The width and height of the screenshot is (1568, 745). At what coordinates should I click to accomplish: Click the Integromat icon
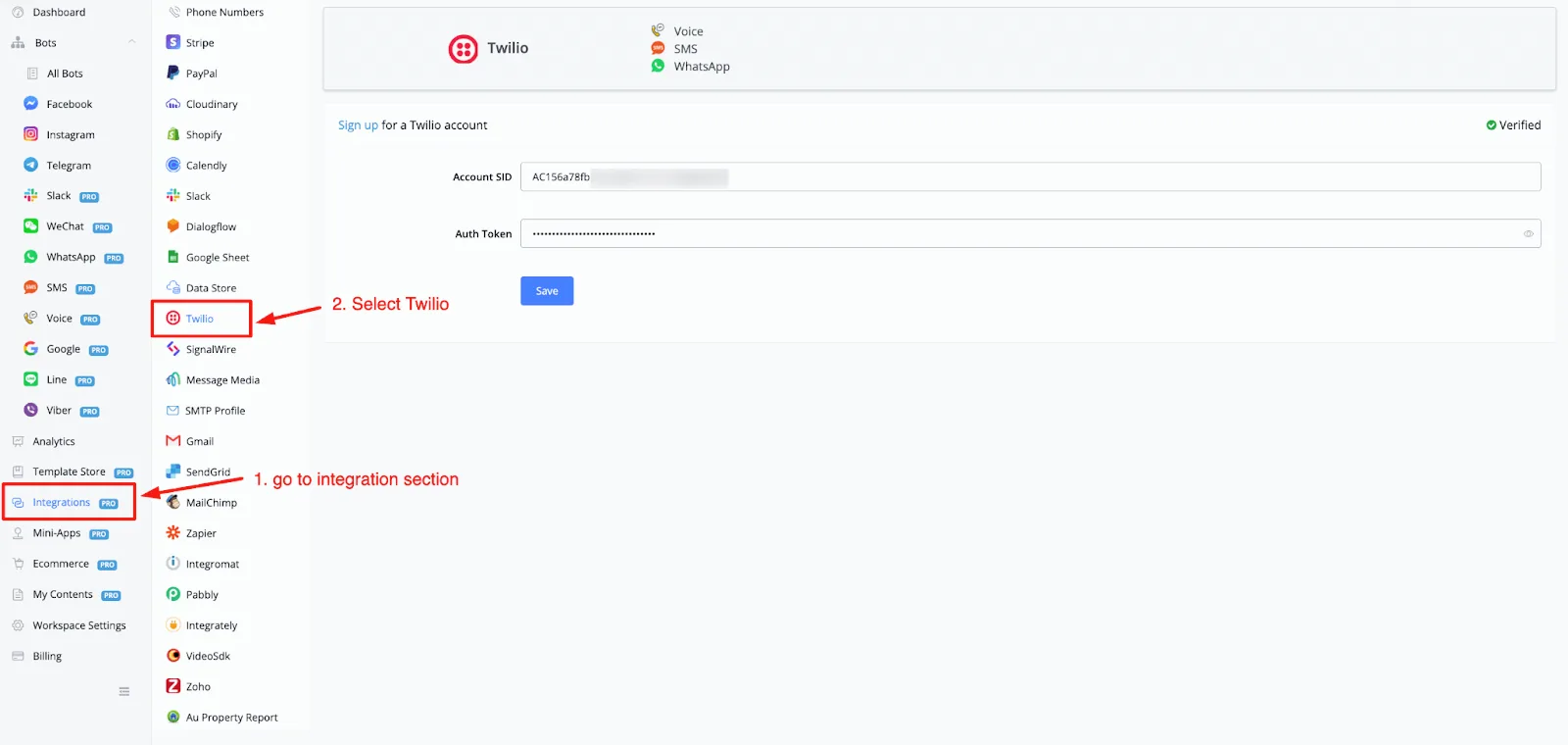point(173,563)
